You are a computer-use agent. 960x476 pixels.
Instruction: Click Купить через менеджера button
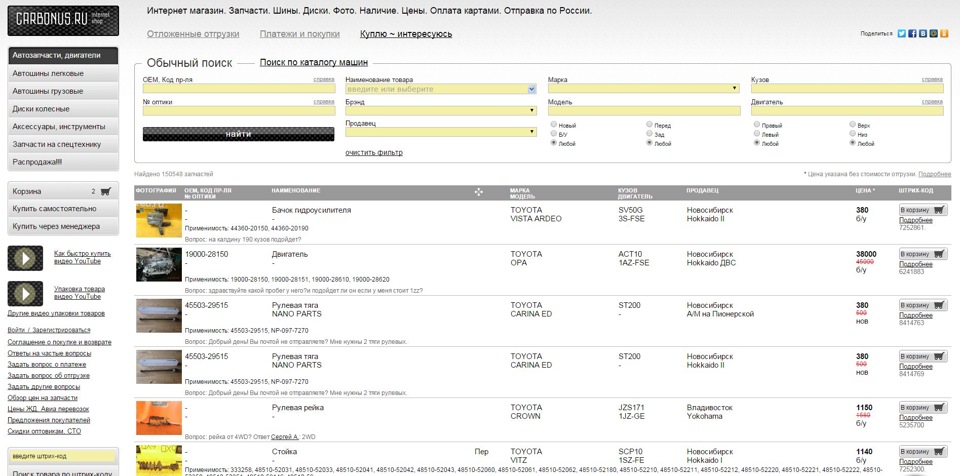[x=63, y=227]
